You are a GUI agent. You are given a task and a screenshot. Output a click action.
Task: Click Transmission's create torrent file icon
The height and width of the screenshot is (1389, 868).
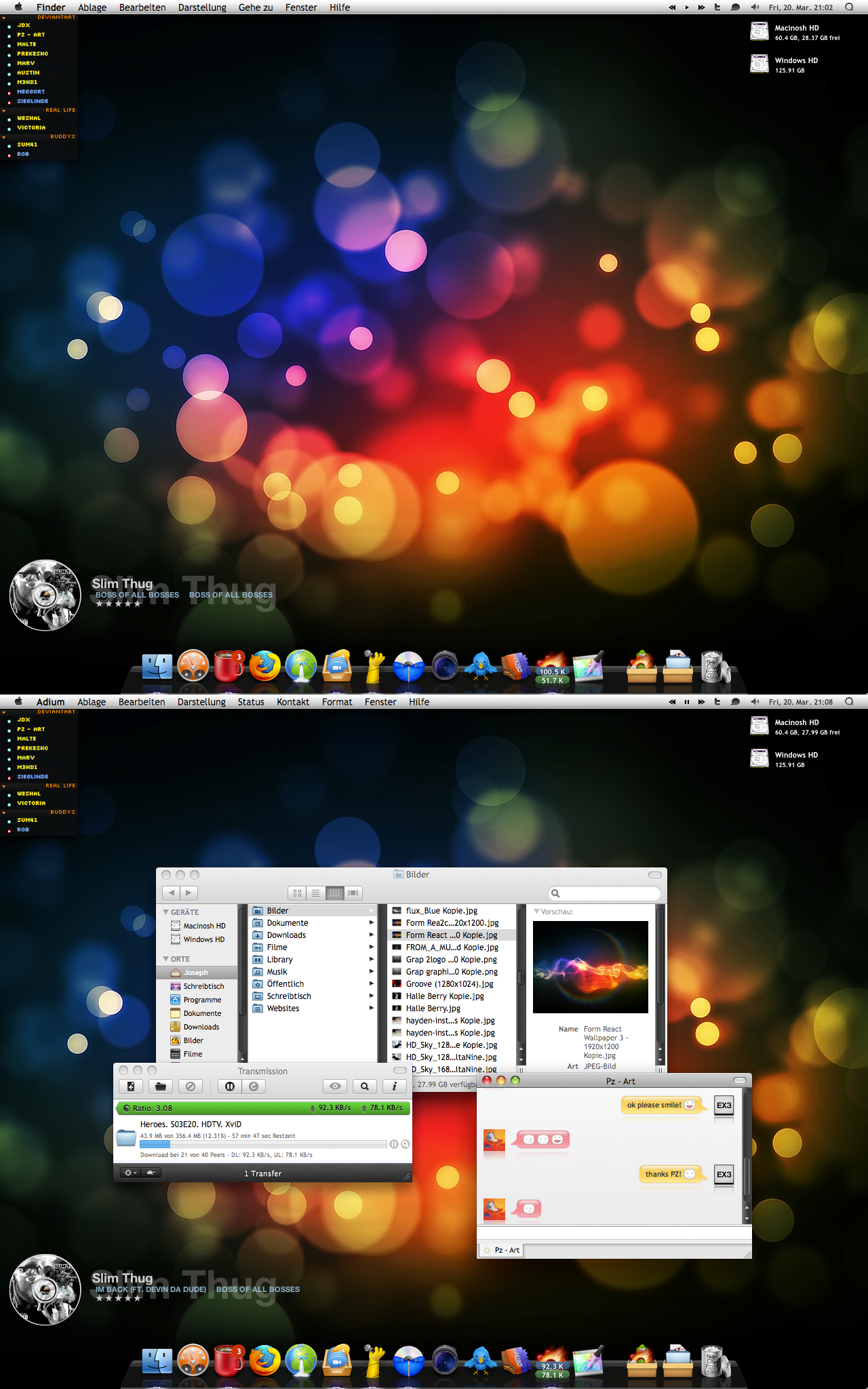131,1087
